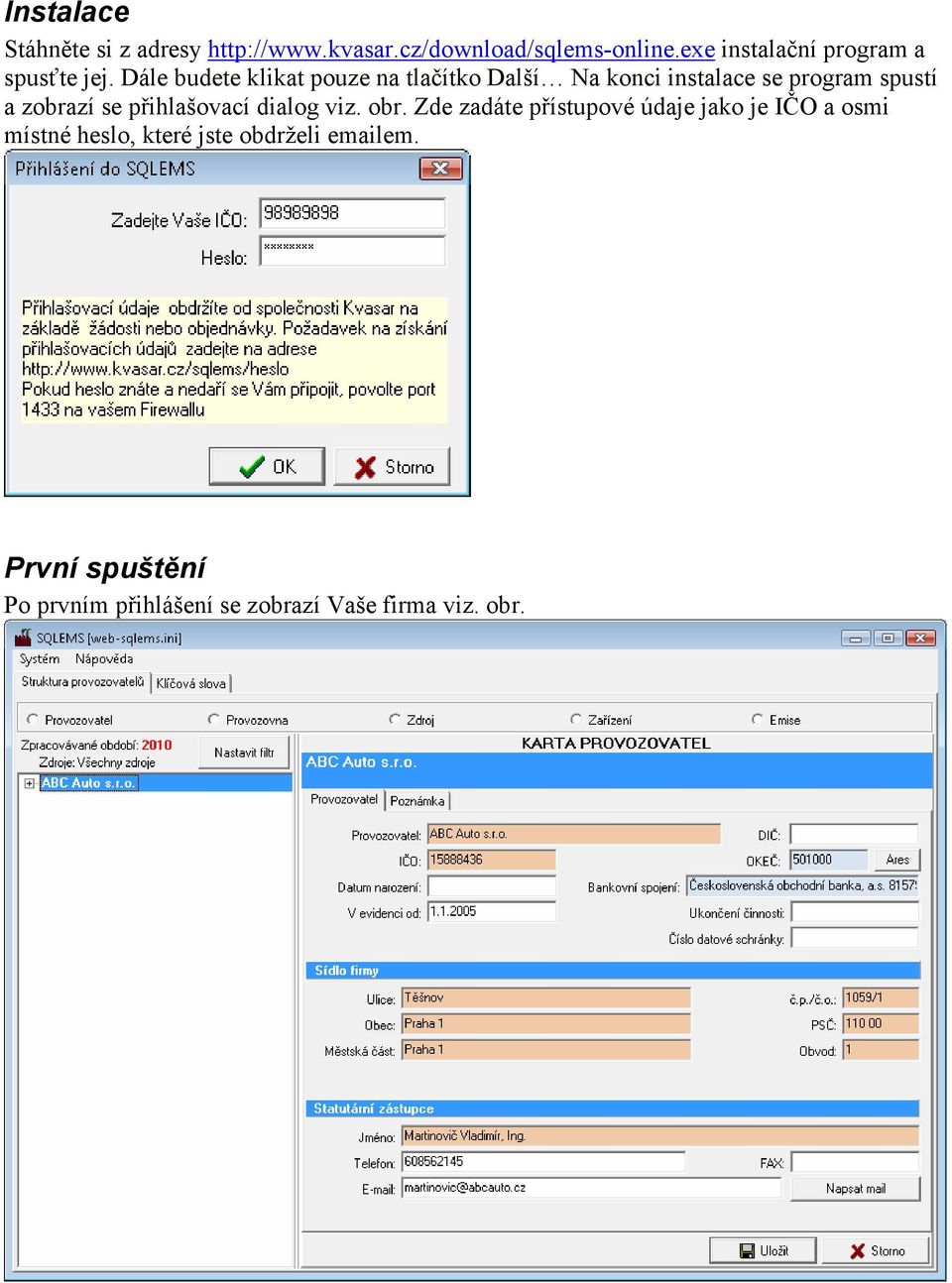Click the Ares lookup button

[897, 860]
